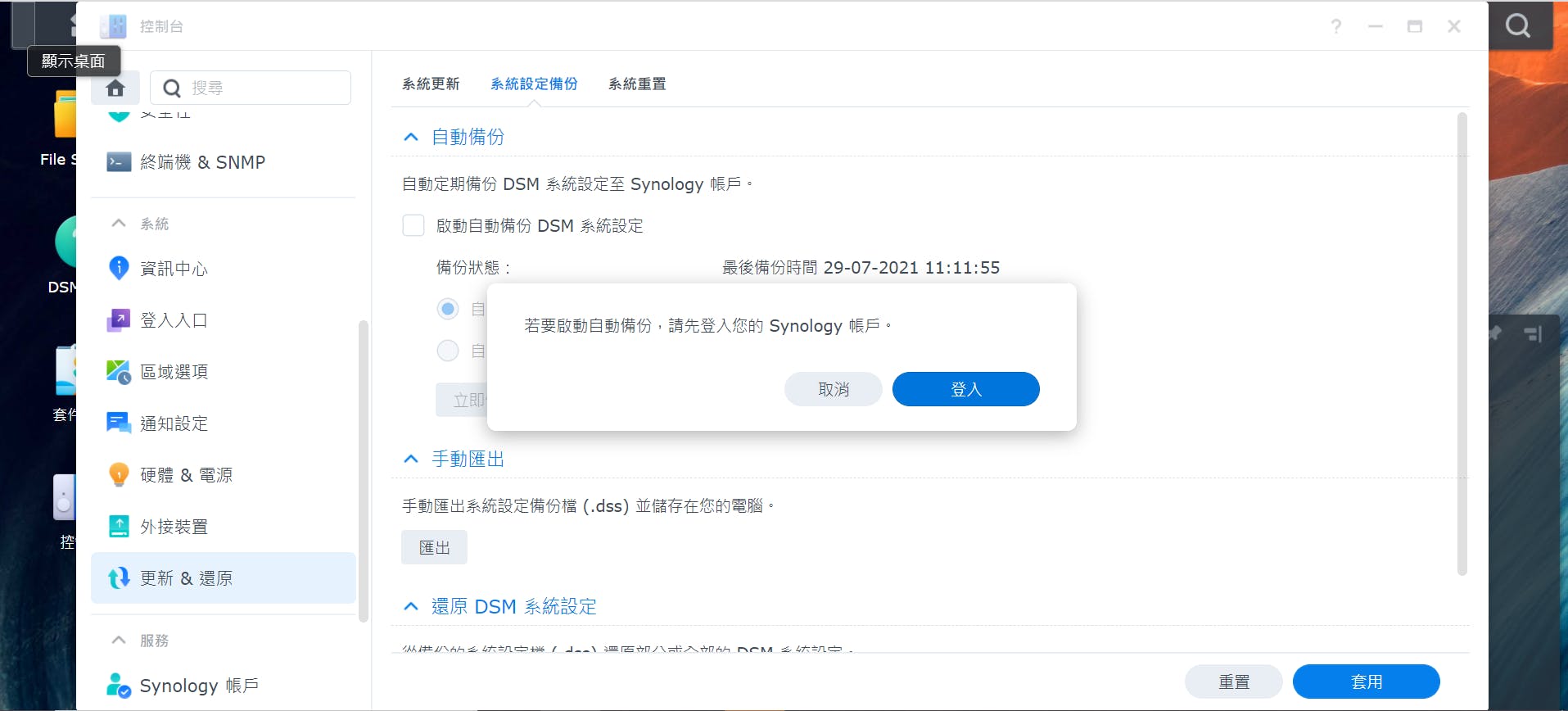The width and height of the screenshot is (1568, 711).
Task: Open 資訊中心 info center
Action: (x=174, y=269)
